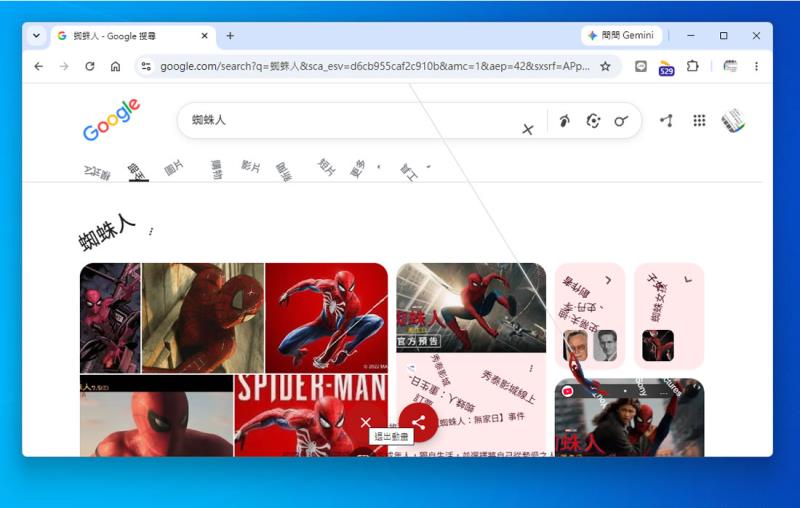Click the magnifier search icon
800x508 pixels.
tap(621, 121)
